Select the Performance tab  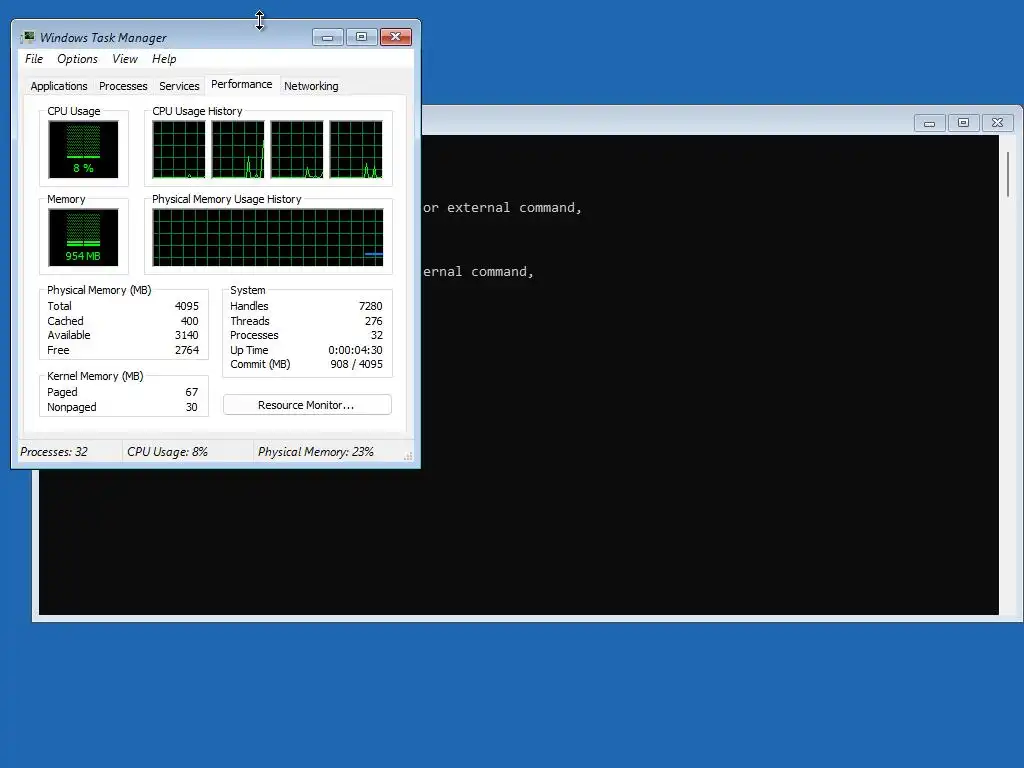(242, 84)
